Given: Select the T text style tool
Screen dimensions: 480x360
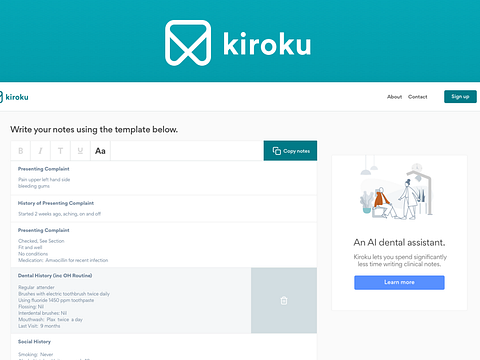Looking at the screenshot, I should pyautogui.click(x=60, y=151).
